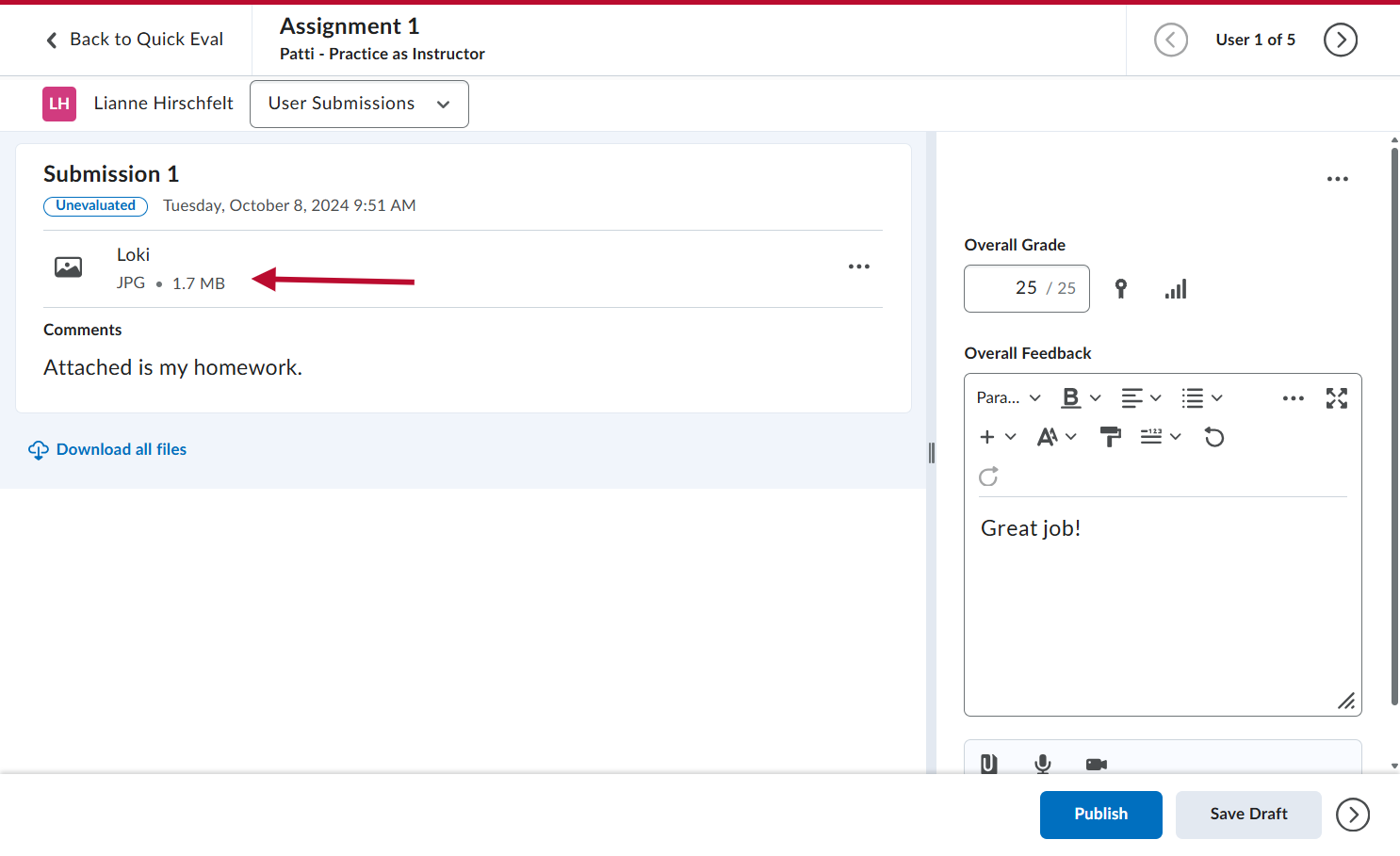Screen dimensions: 1400x856
Task: Go to previous user arrow
Action: [1171, 40]
